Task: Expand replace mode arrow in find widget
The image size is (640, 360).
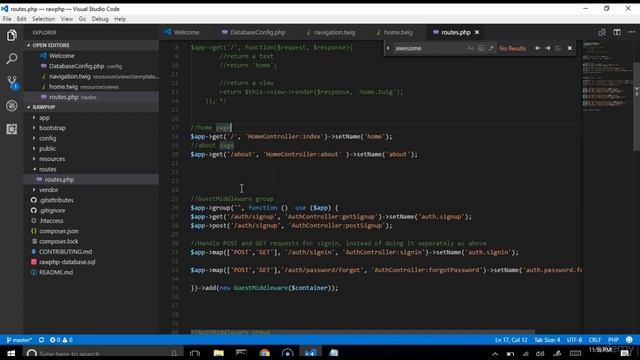Action: (388, 48)
